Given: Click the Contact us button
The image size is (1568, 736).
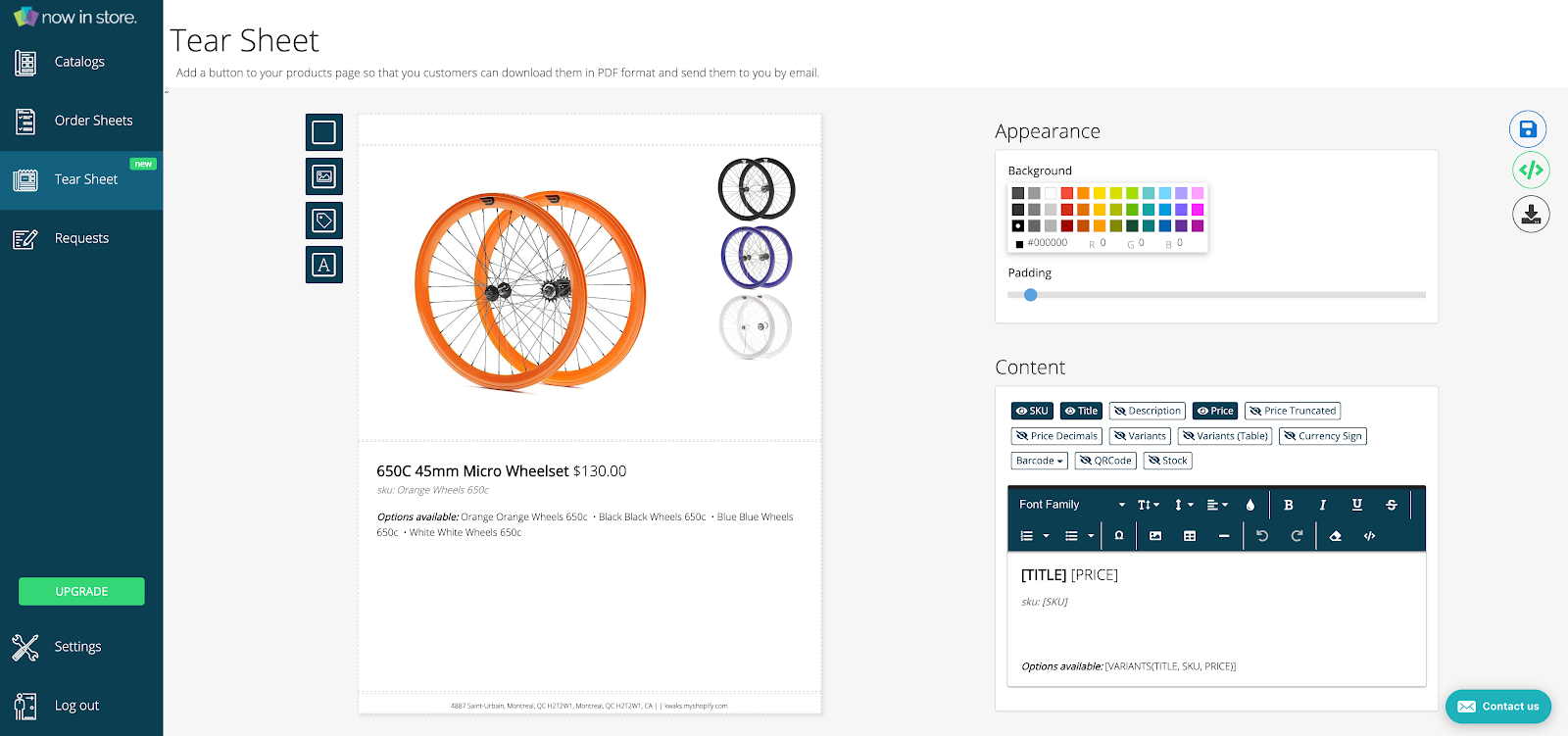Looking at the screenshot, I should (1497, 707).
